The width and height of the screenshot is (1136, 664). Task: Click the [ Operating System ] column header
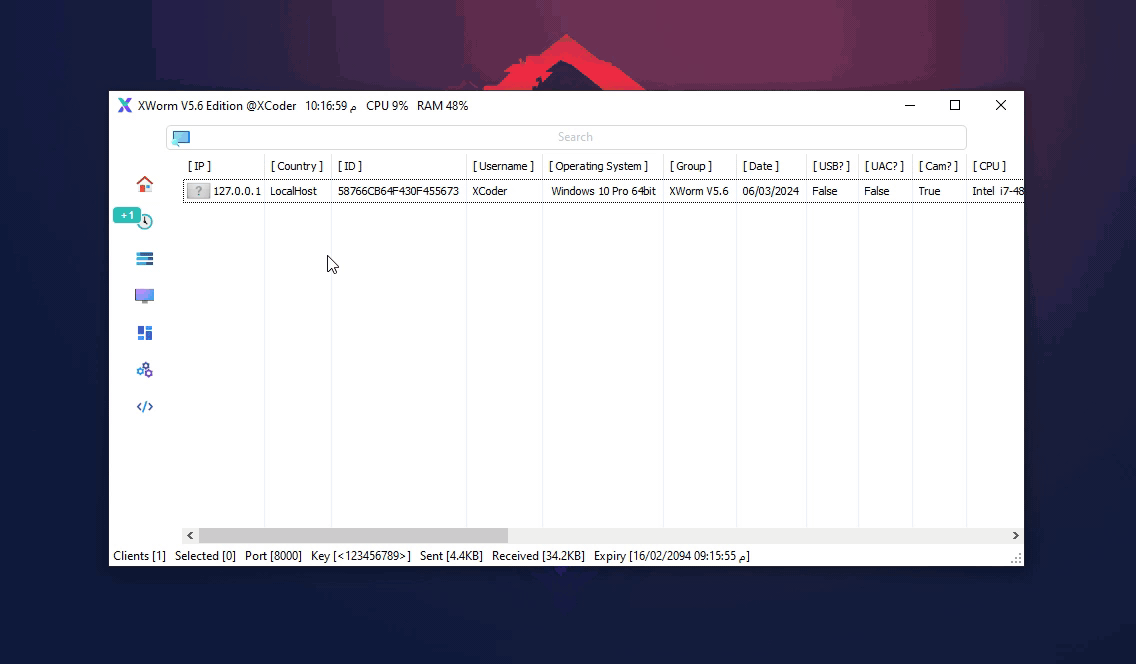(598, 166)
